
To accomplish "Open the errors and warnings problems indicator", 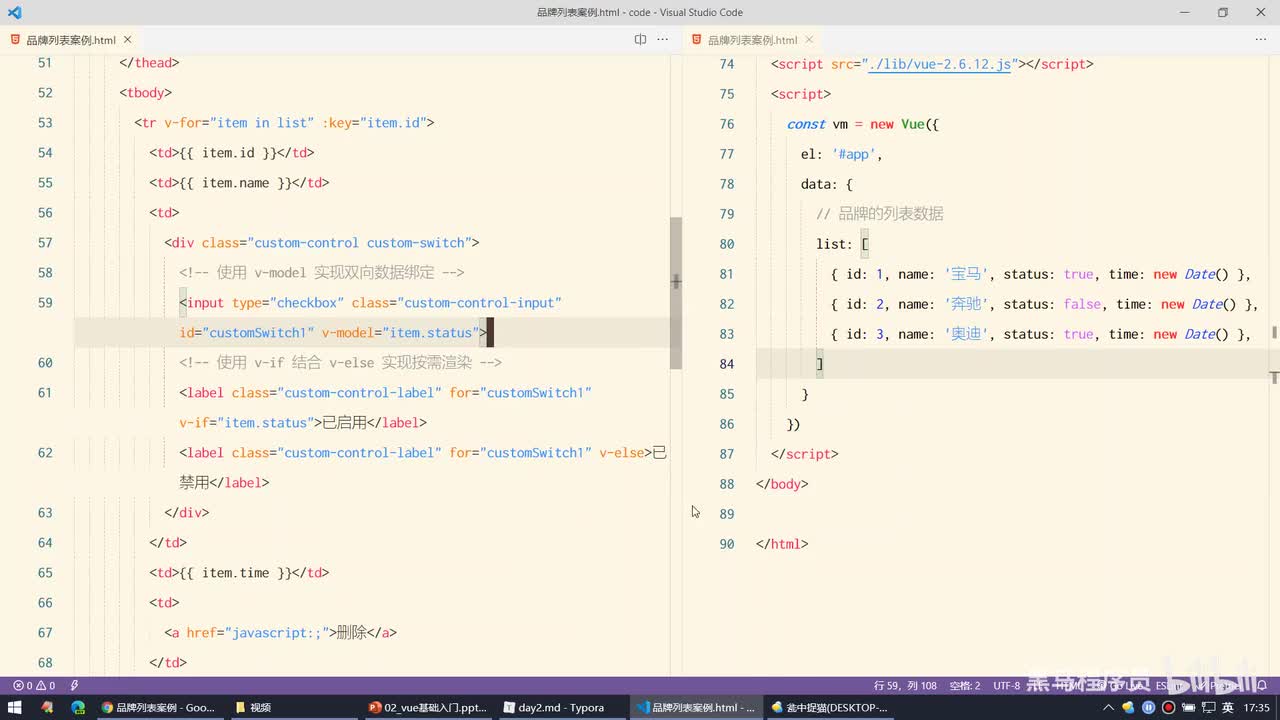I will [34, 686].
